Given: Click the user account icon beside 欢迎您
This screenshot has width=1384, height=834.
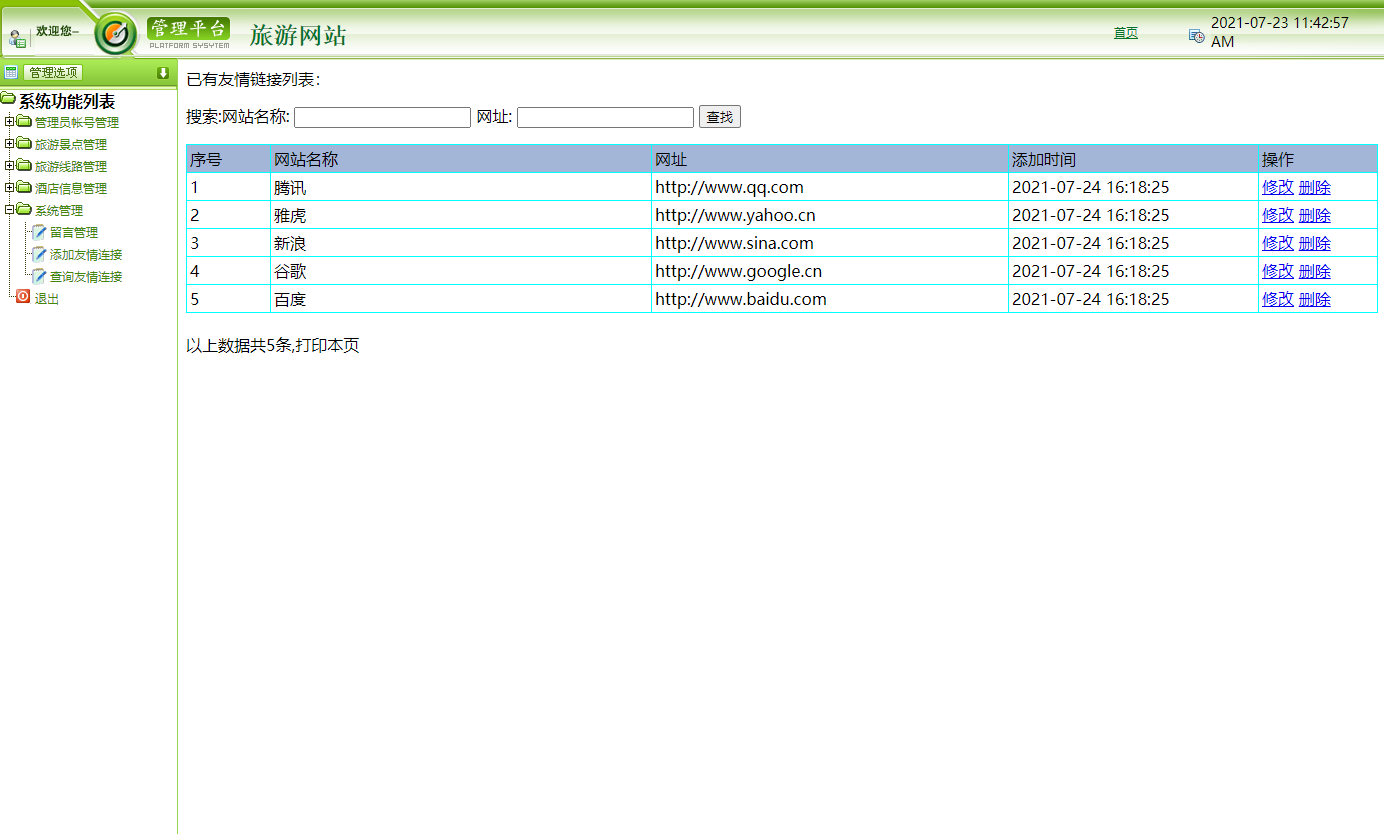Looking at the screenshot, I should [x=18, y=39].
